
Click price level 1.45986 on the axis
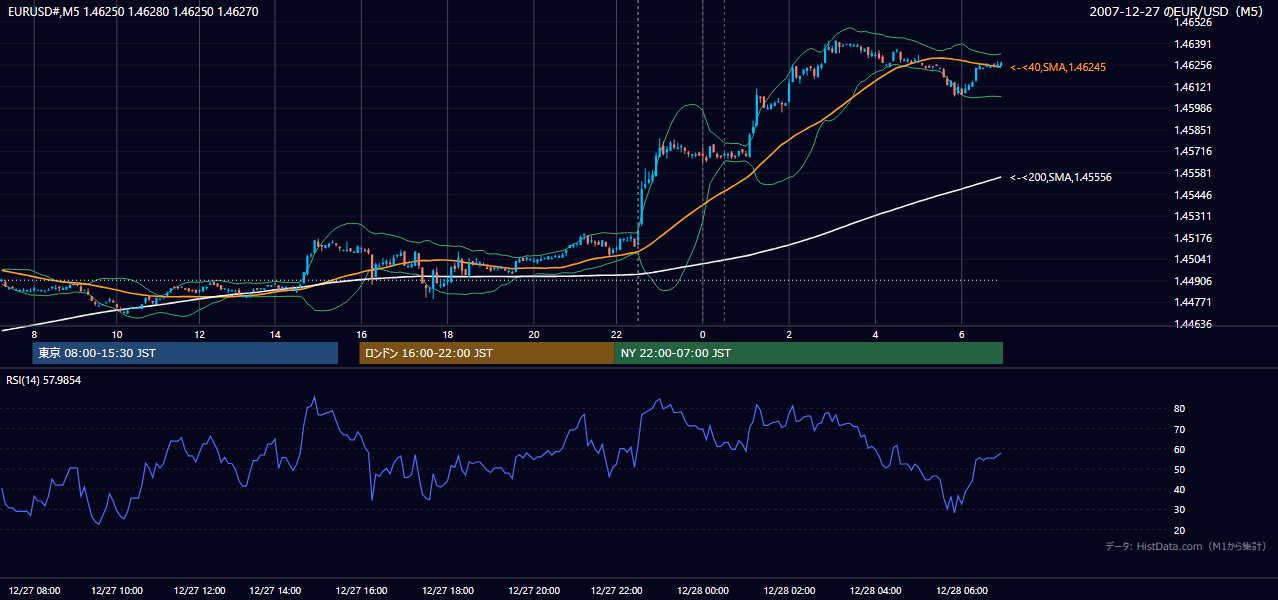pos(1193,108)
